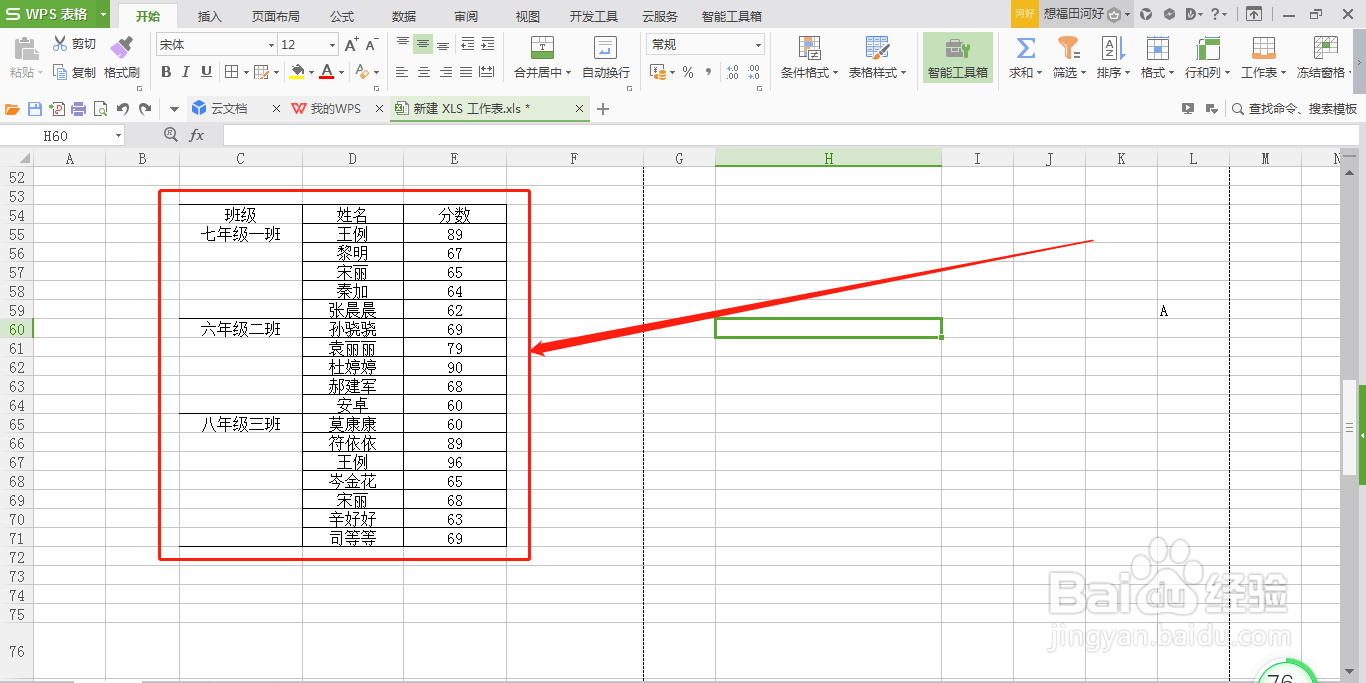This screenshot has height=683, width=1366.
Task: Toggle bottom vertical alignment
Action: pyautogui.click(x=444, y=45)
